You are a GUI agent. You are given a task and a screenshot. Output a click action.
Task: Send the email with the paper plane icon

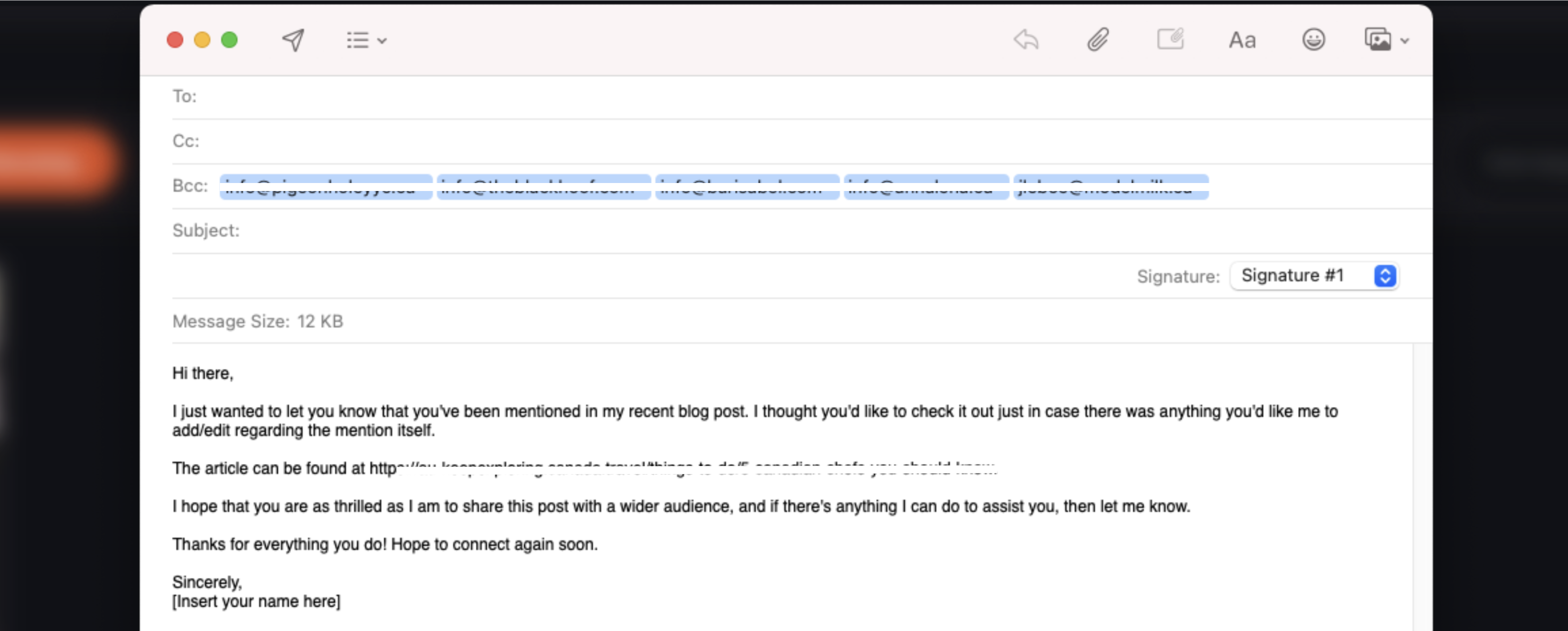point(292,40)
